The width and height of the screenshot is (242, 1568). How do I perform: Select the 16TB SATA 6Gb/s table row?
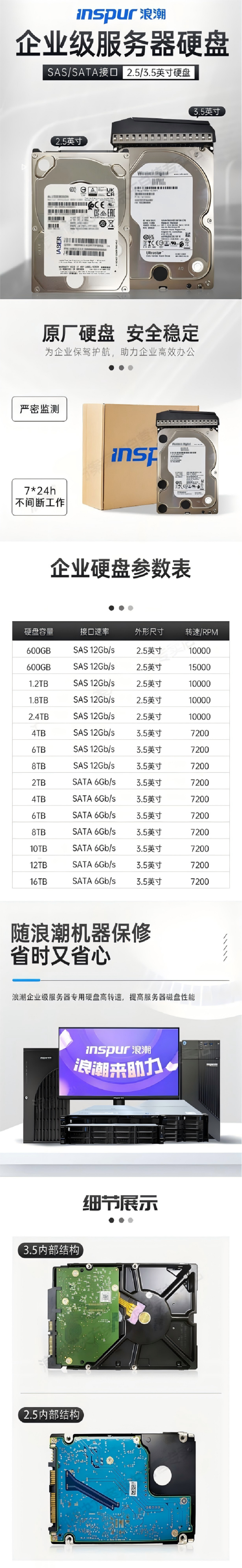click(x=121, y=881)
